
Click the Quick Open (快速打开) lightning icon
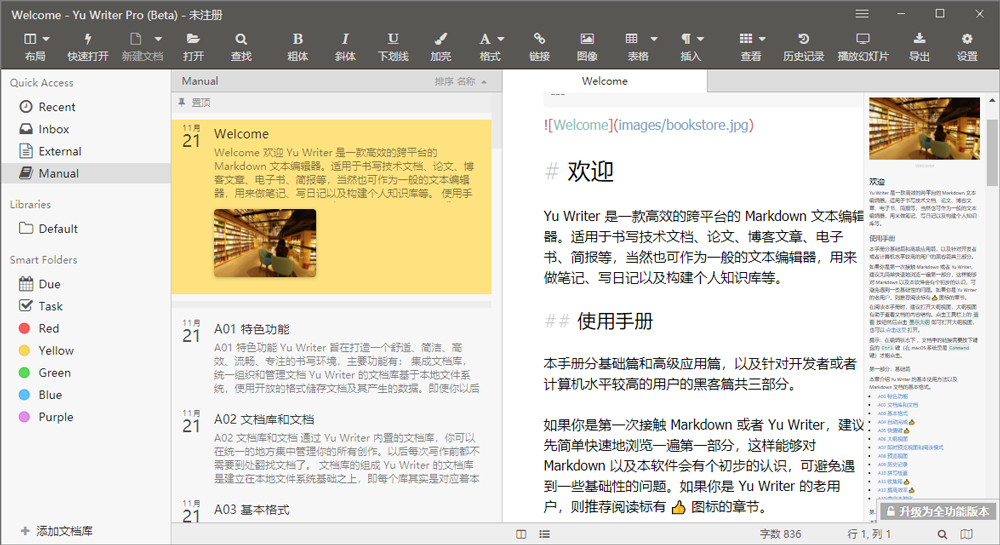(87, 39)
